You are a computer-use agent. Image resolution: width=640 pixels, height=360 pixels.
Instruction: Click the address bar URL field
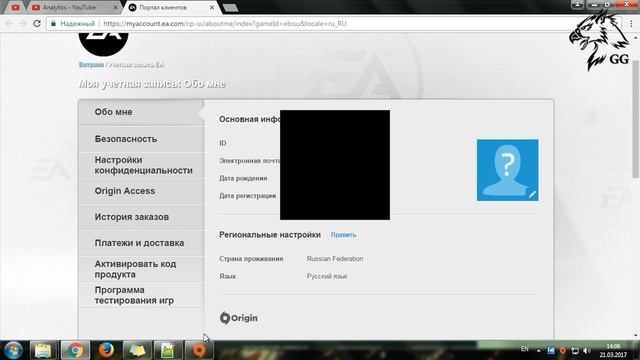pyautogui.click(x=327, y=24)
